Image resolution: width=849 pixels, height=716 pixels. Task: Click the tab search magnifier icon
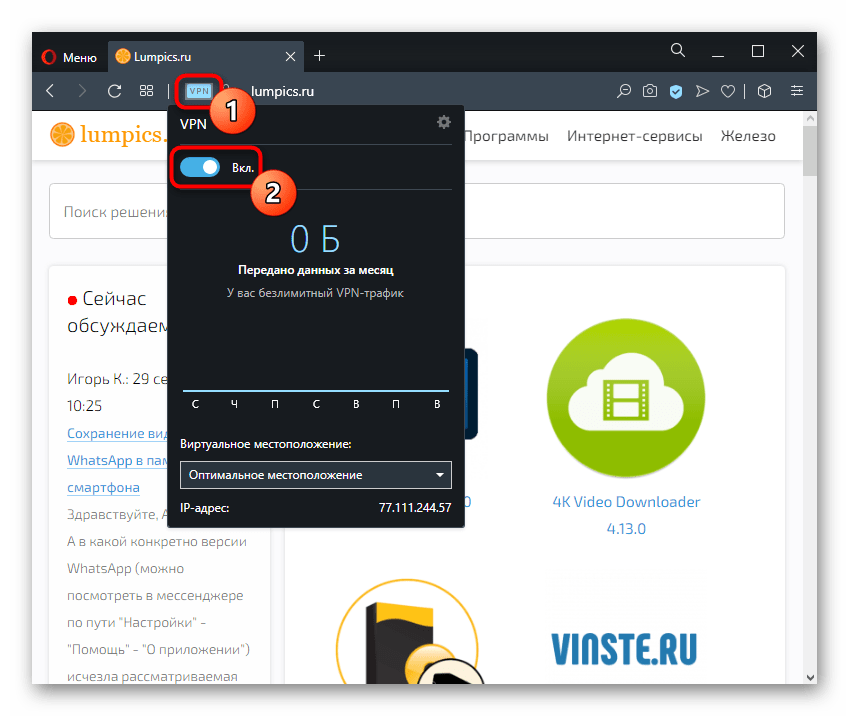coord(678,51)
